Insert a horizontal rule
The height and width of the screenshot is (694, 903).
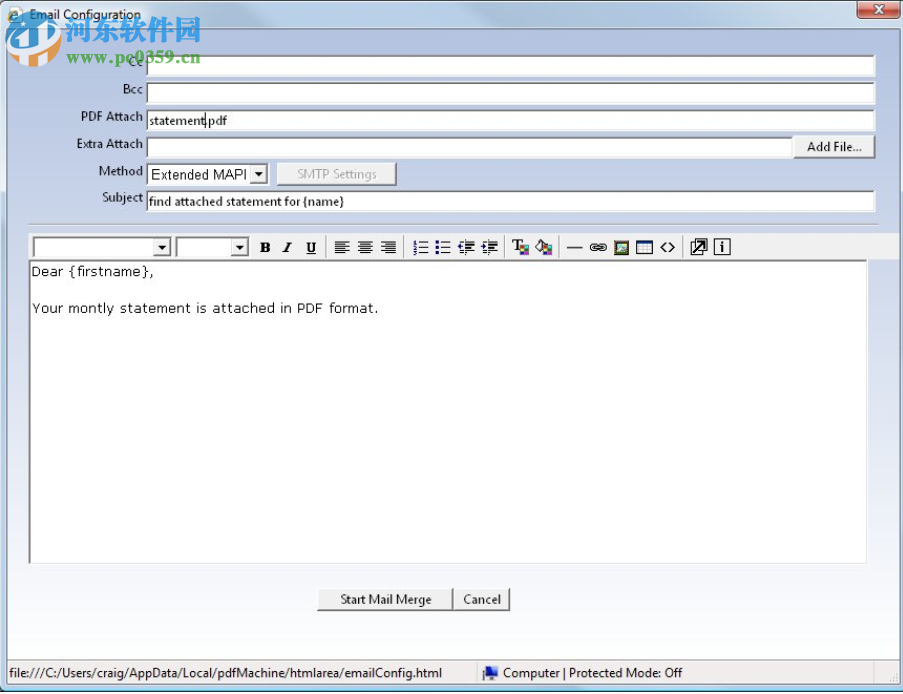click(x=573, y=246)
